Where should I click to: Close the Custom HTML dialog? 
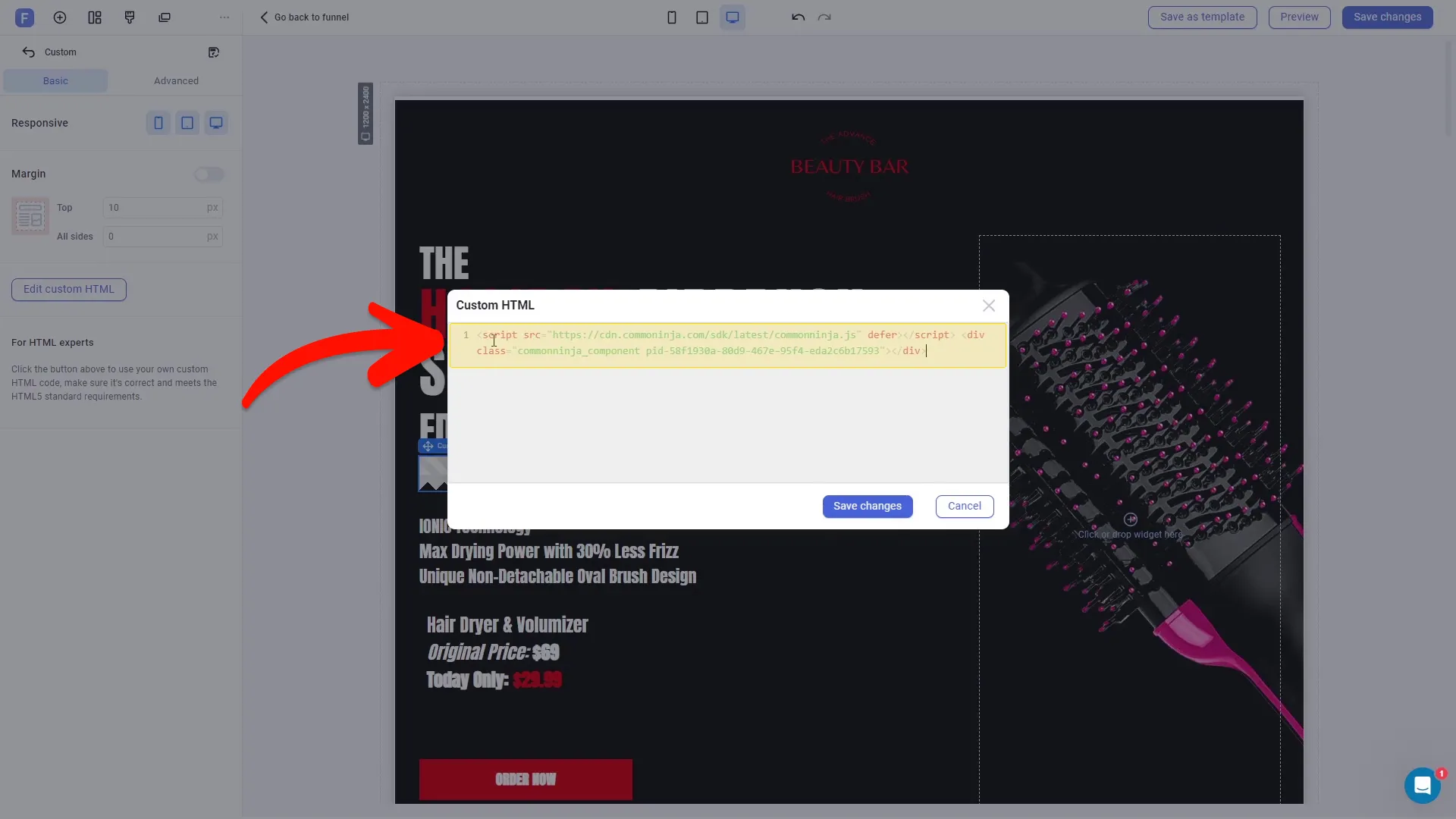point(989,306)
